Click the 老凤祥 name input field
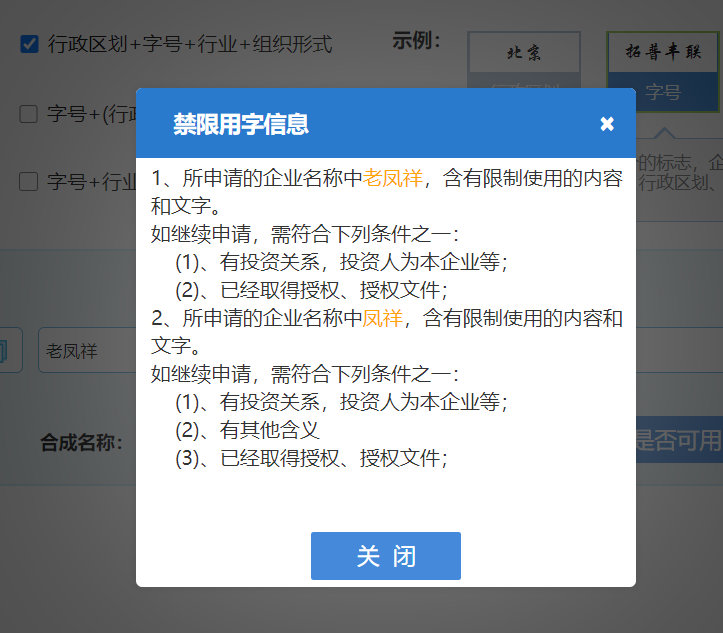Image resolution: width=723 pixels, height=633 pixels. pos(86,352)
